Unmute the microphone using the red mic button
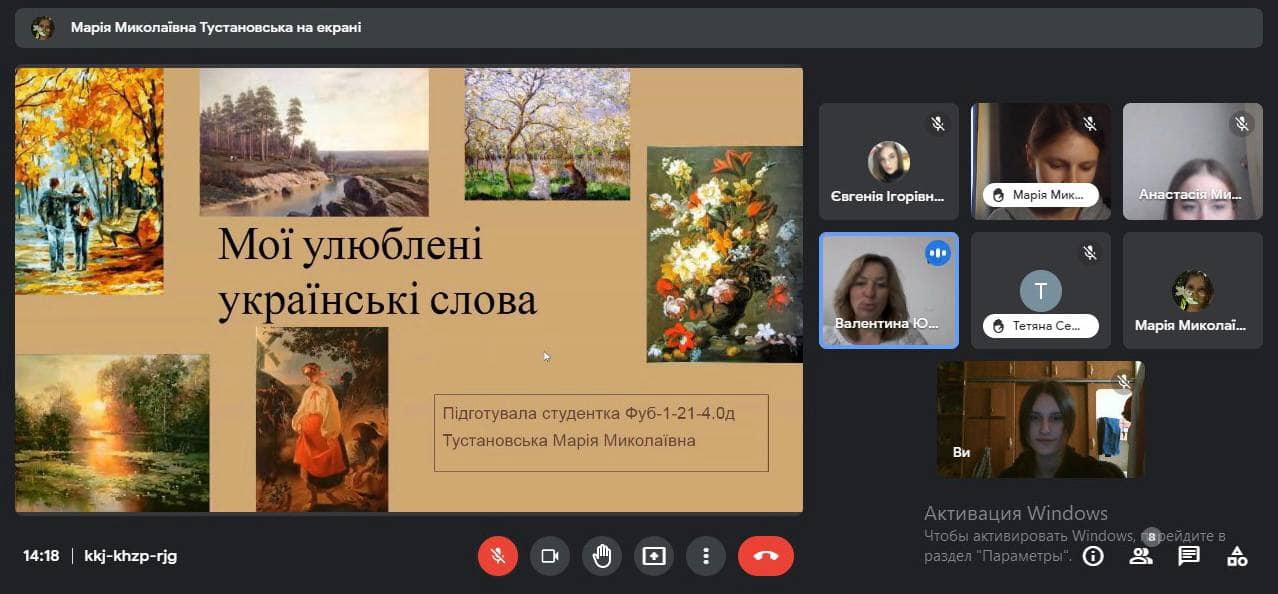 pos(497,556)
